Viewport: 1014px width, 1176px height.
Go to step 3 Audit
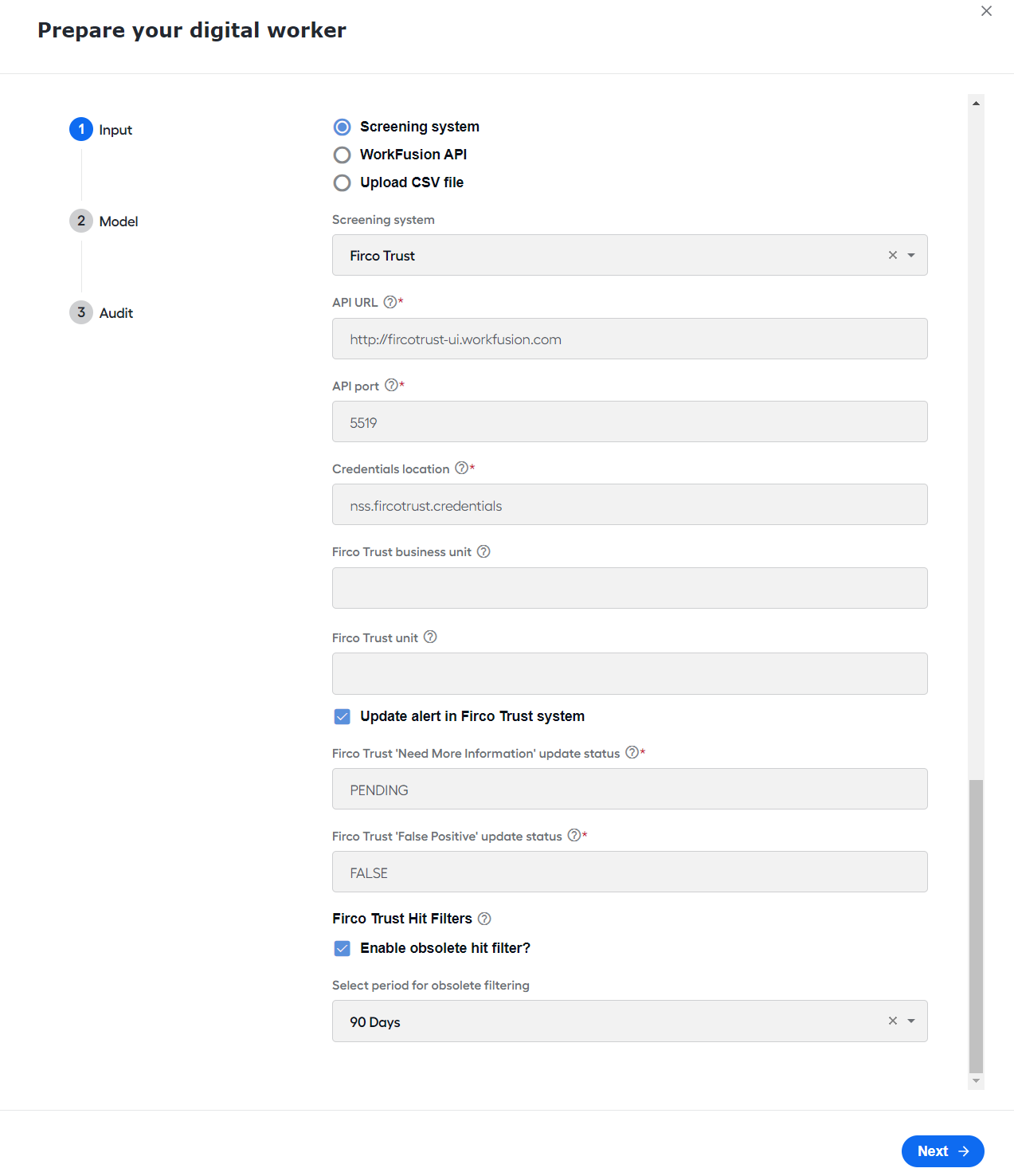(102, 312)
